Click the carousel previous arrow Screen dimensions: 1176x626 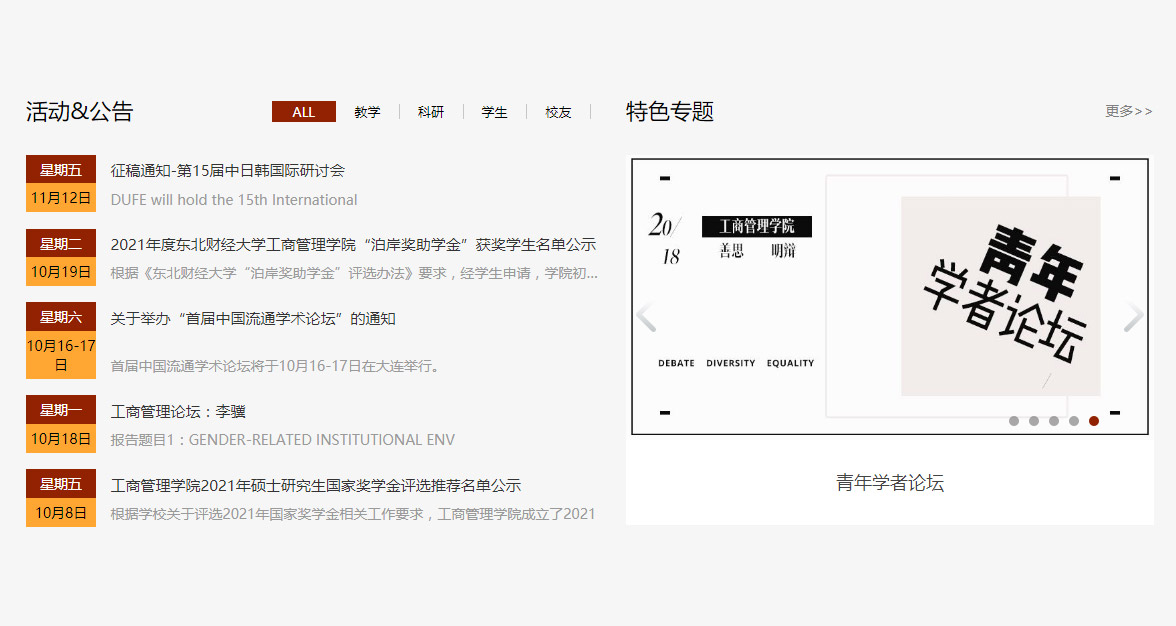tap(646, 317)
